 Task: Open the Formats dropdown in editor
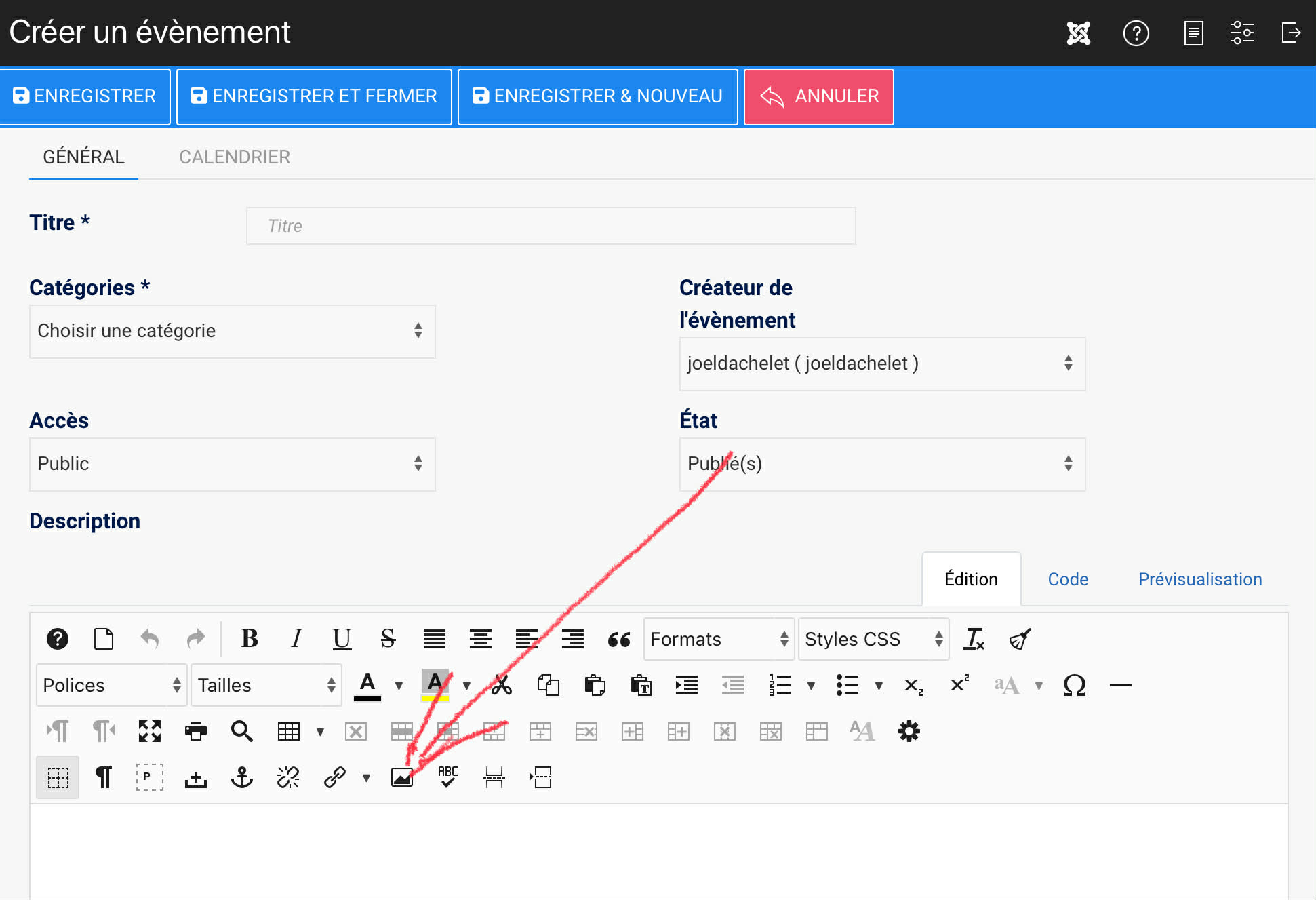click(x=718, y=639)
